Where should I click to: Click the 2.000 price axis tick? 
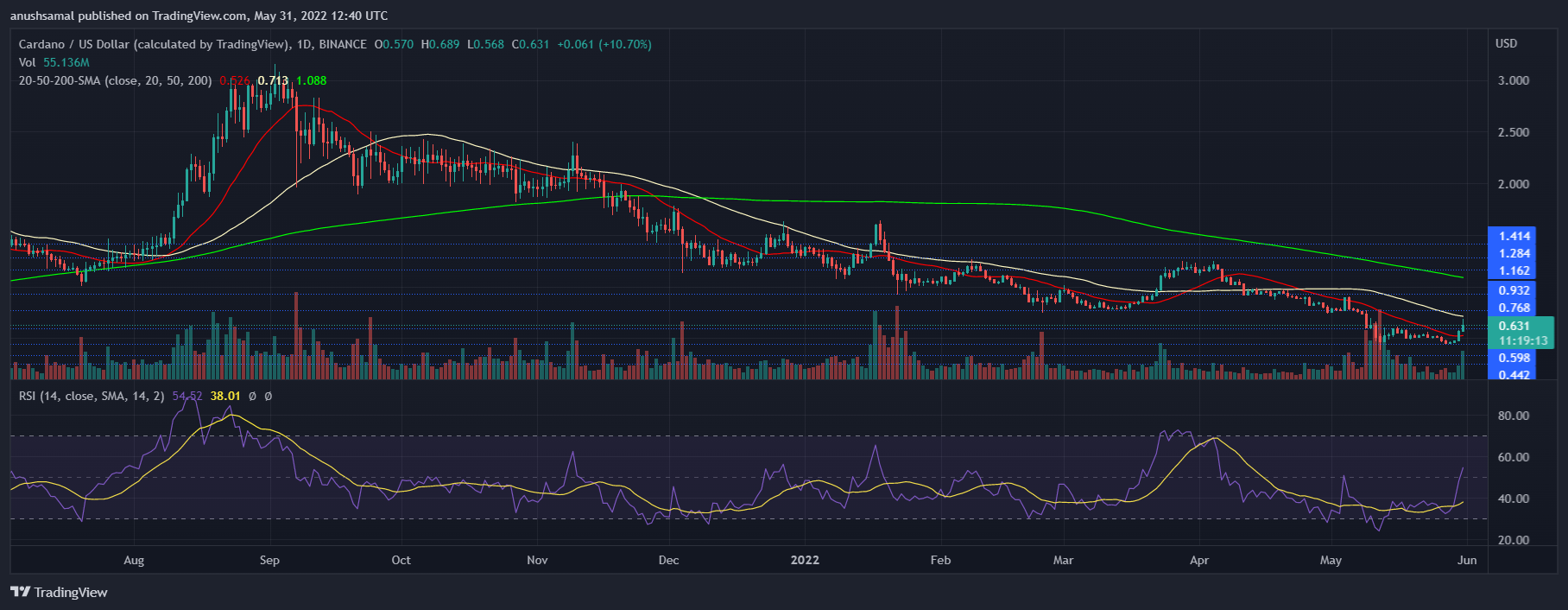pos(1514,184)
